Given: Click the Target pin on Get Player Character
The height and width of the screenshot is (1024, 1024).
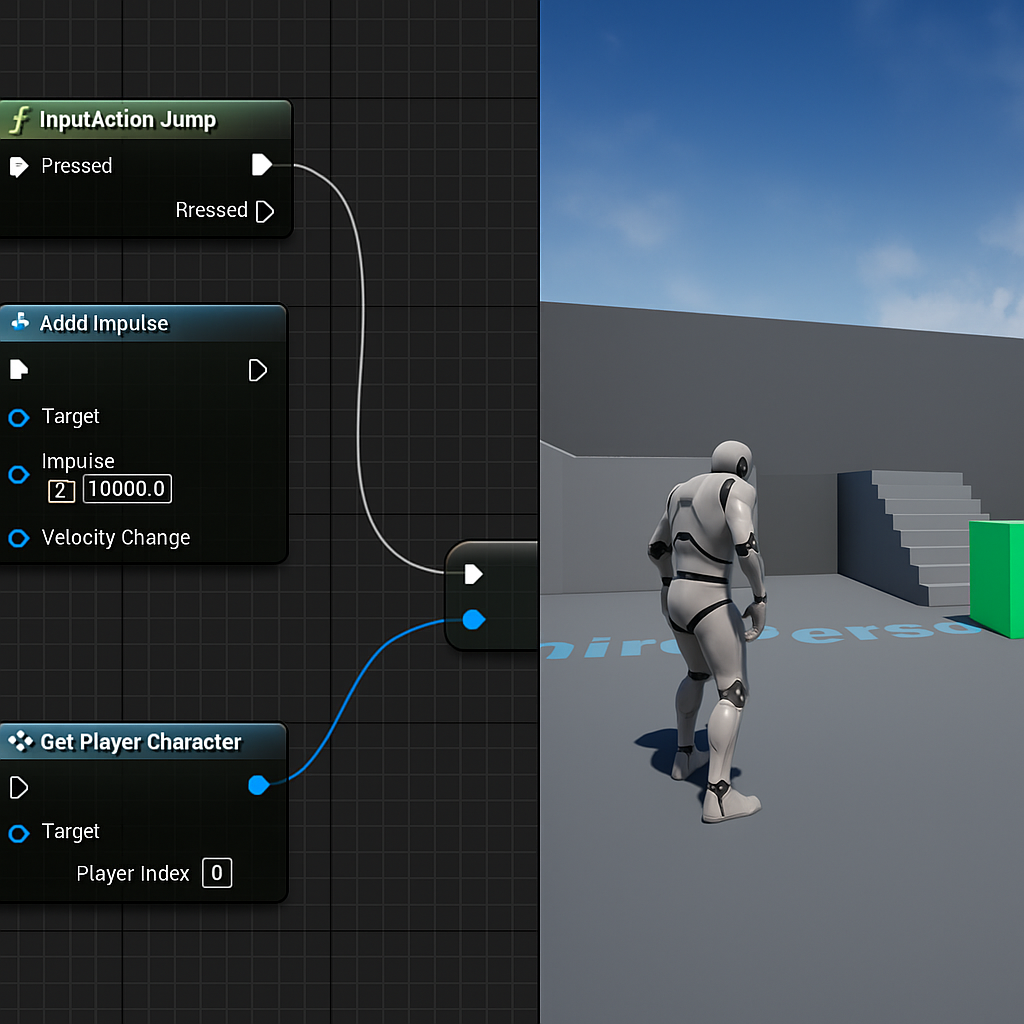Looking at the screenshot, I should tap(17, 832).
